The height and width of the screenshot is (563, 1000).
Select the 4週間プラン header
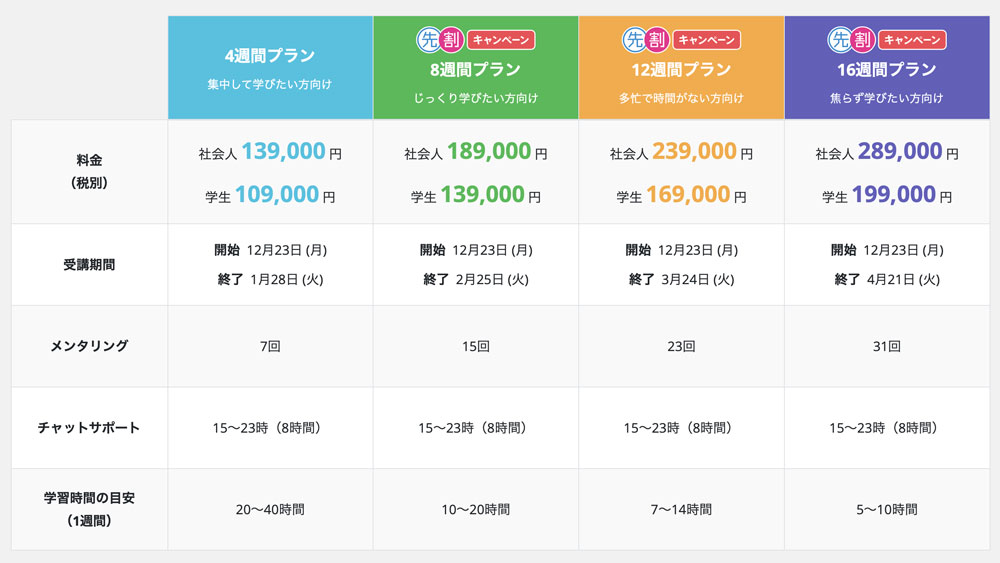(x=270, y=67)
